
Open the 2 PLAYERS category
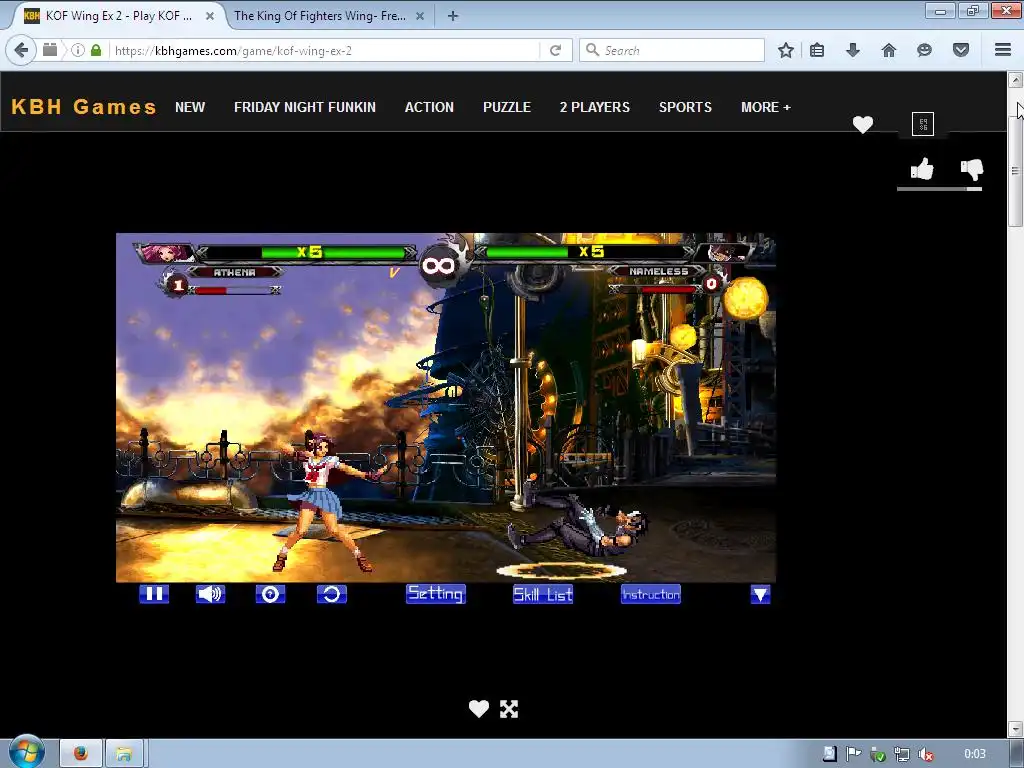594,107
